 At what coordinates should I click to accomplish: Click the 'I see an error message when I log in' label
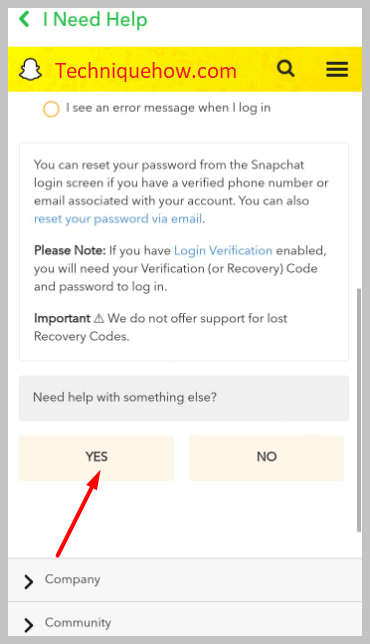[x=168, y=108]
